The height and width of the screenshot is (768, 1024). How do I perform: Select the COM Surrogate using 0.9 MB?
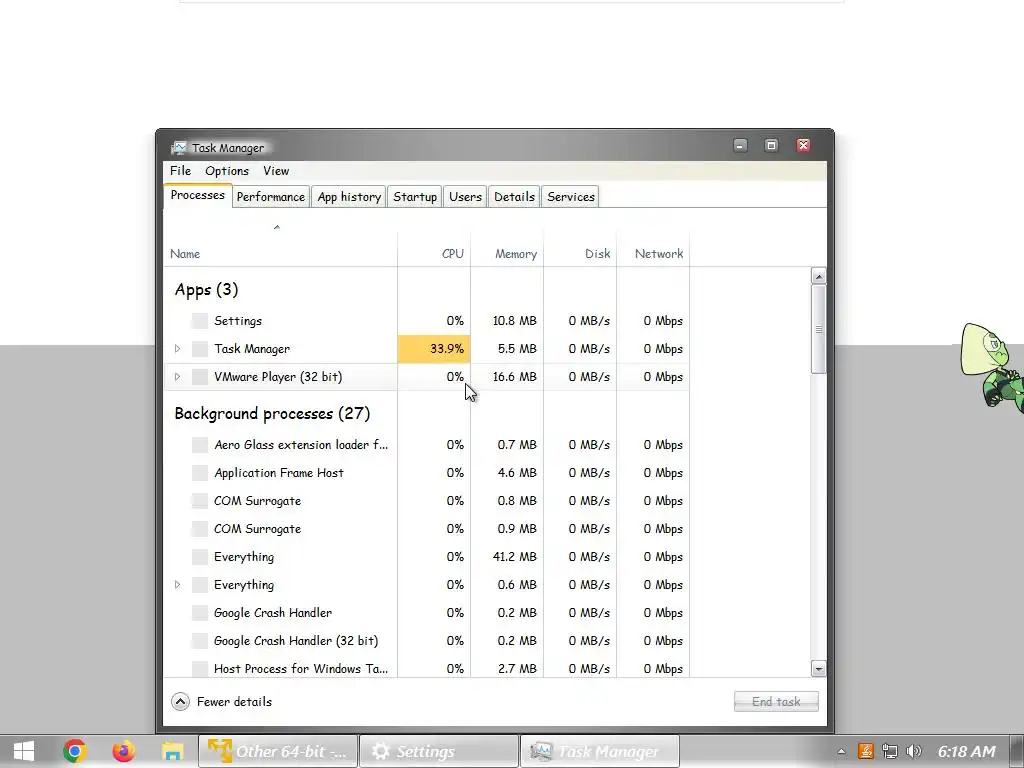pos(426,529)
